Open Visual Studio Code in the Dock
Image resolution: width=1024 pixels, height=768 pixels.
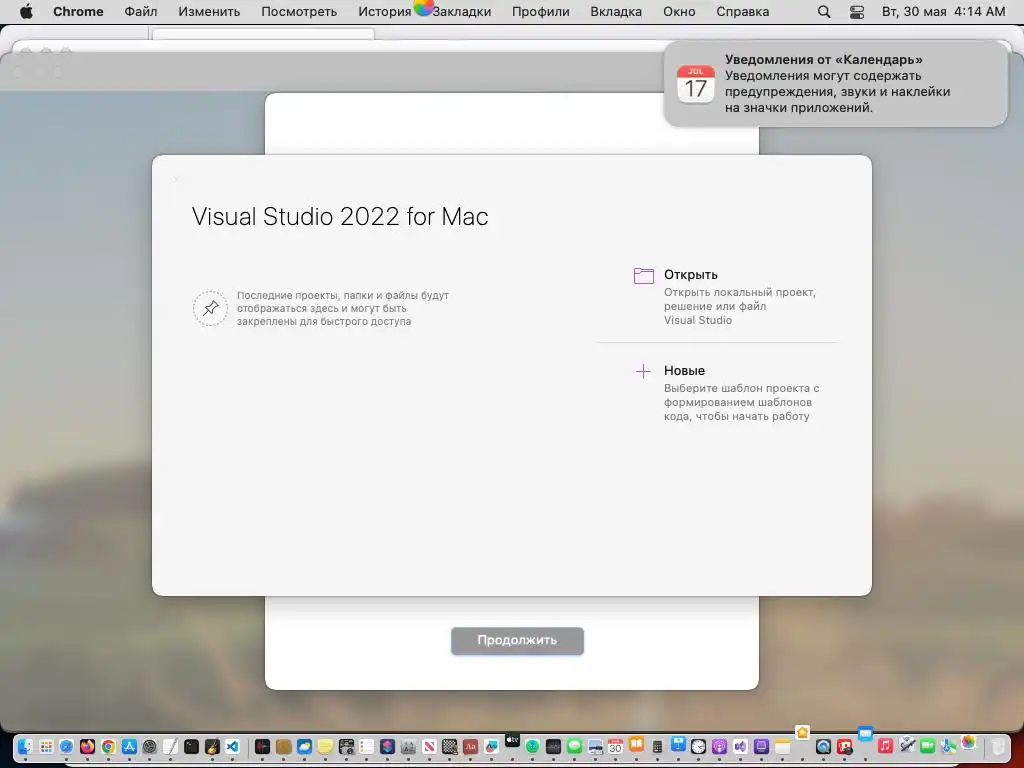tap(232, 746)
